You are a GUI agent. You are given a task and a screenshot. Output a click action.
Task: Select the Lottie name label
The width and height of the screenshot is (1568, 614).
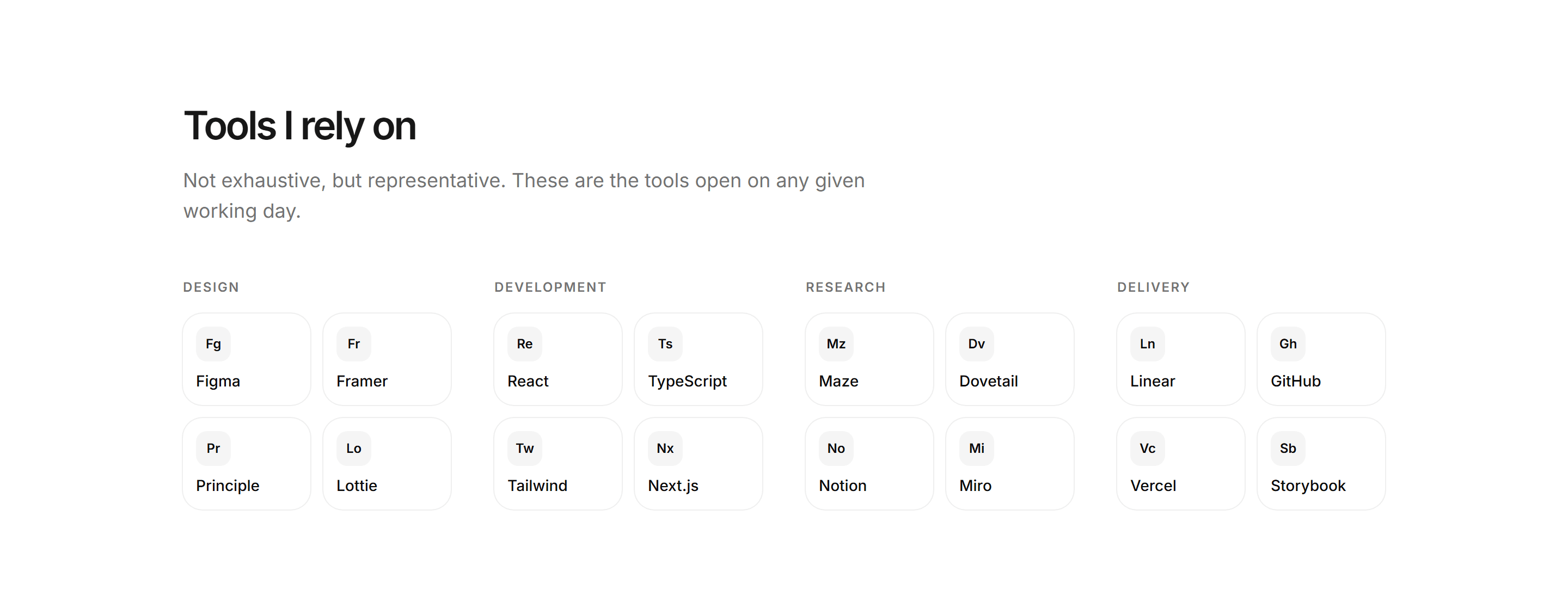coord(357,486)
